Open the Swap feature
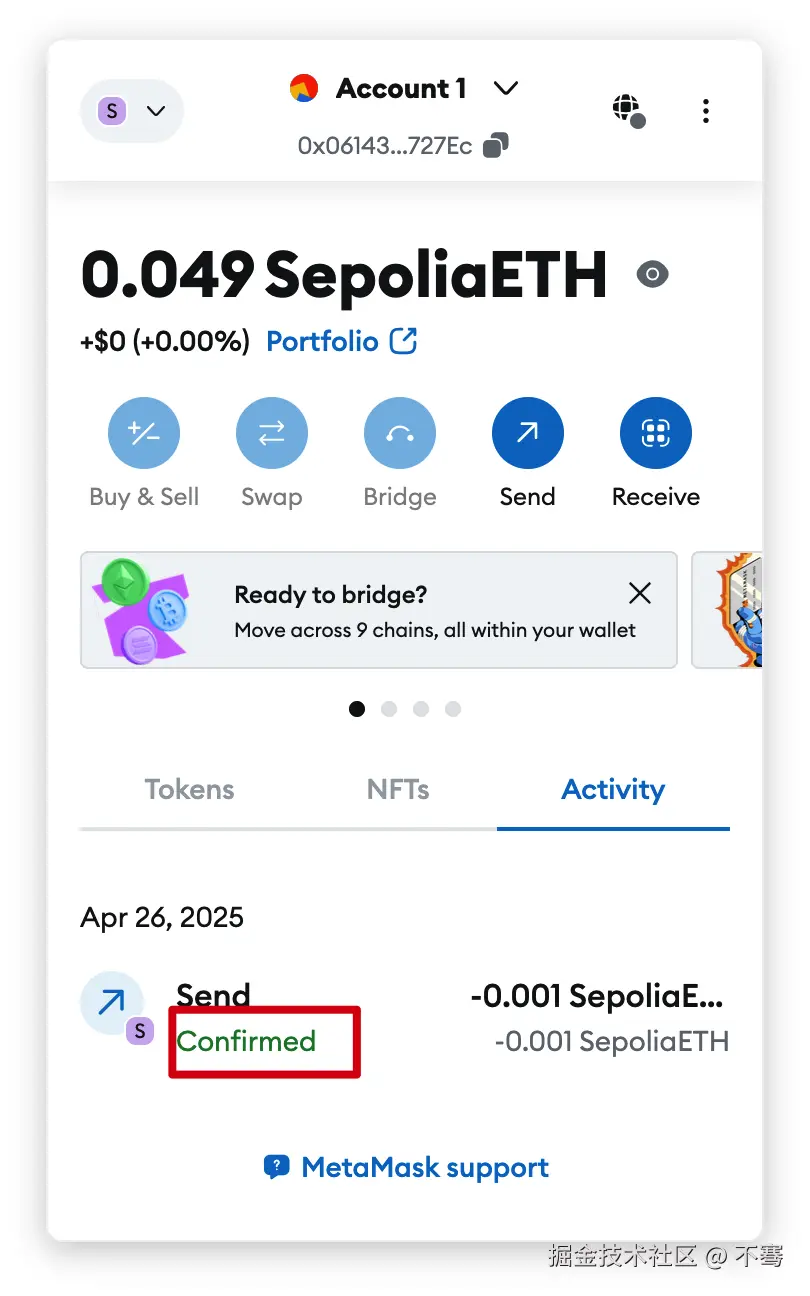810x1296 pixels. coord(272,434)
